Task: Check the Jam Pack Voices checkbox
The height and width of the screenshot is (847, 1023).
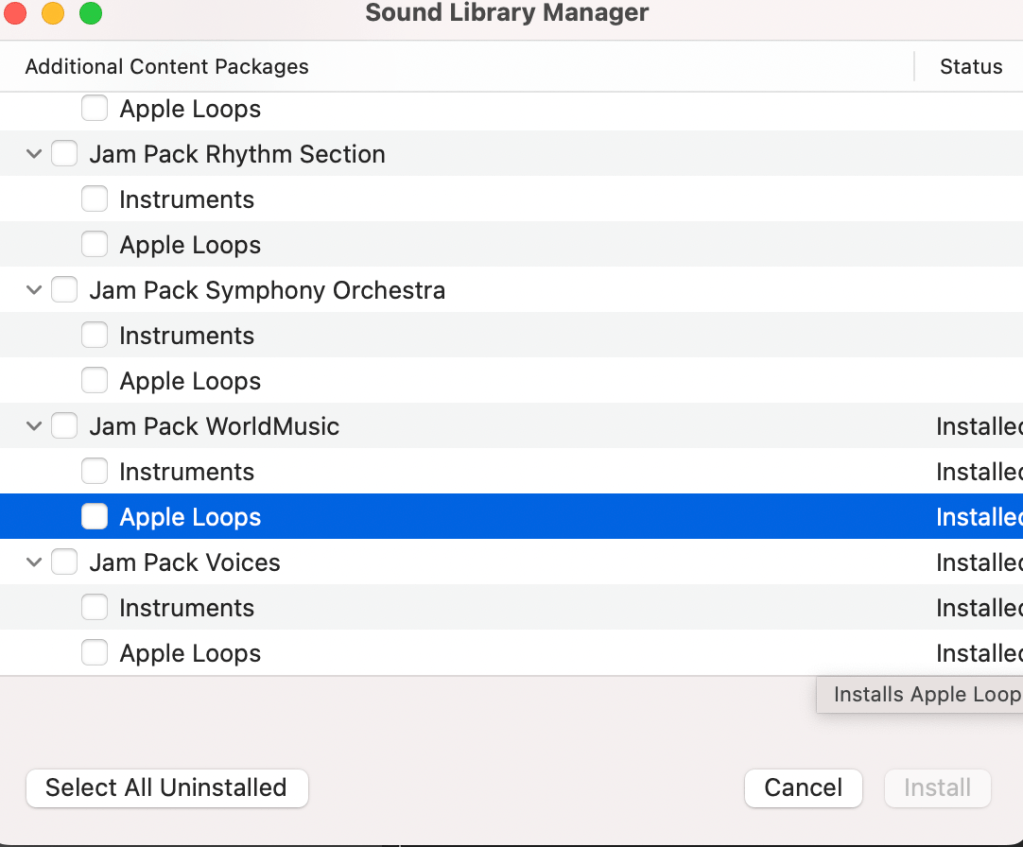Action: tap(64, 562)
